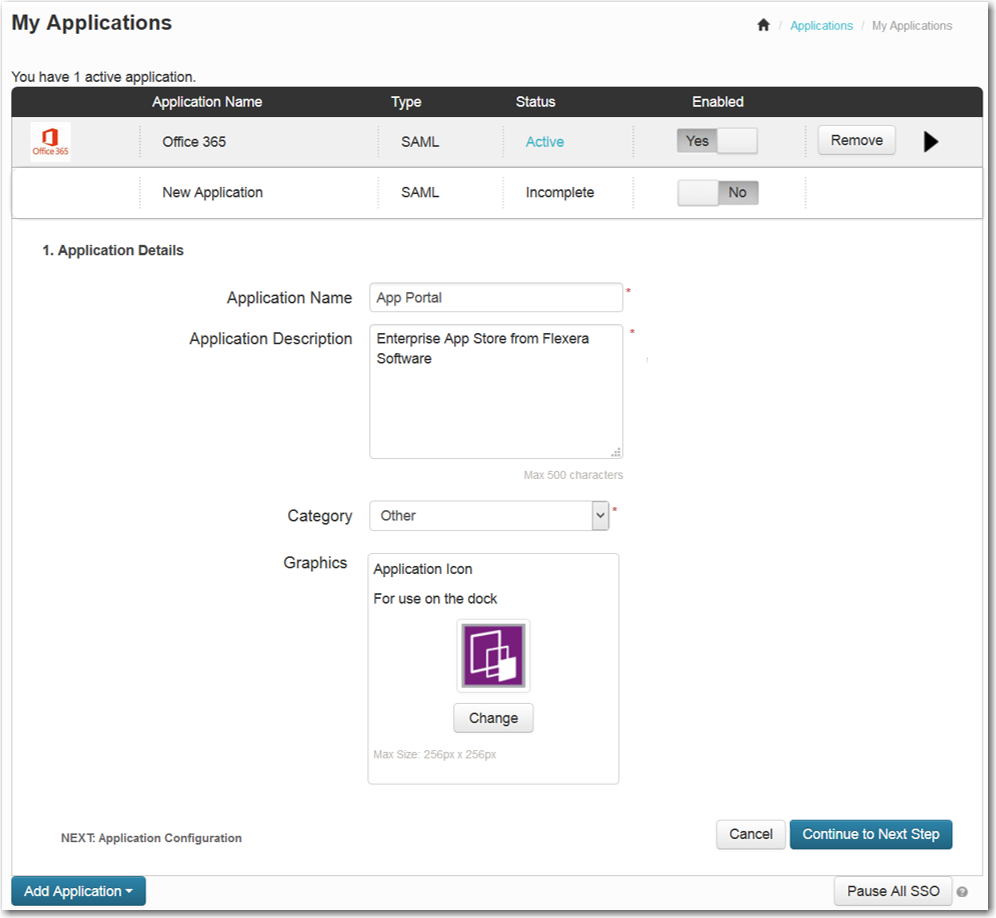Open the Add Application dropdown menu
Image resolution: width=996 pixels, height=918 pixels.
78,891
